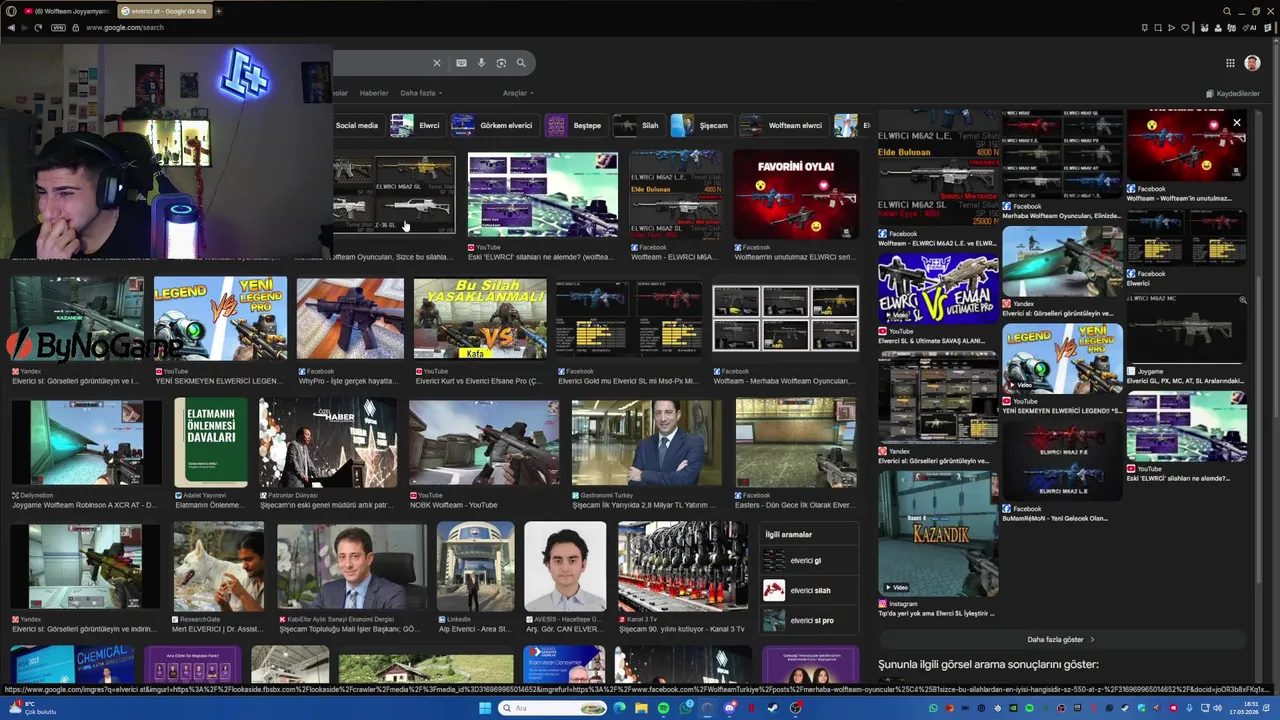Select related search elverici silah

(810, 591)
